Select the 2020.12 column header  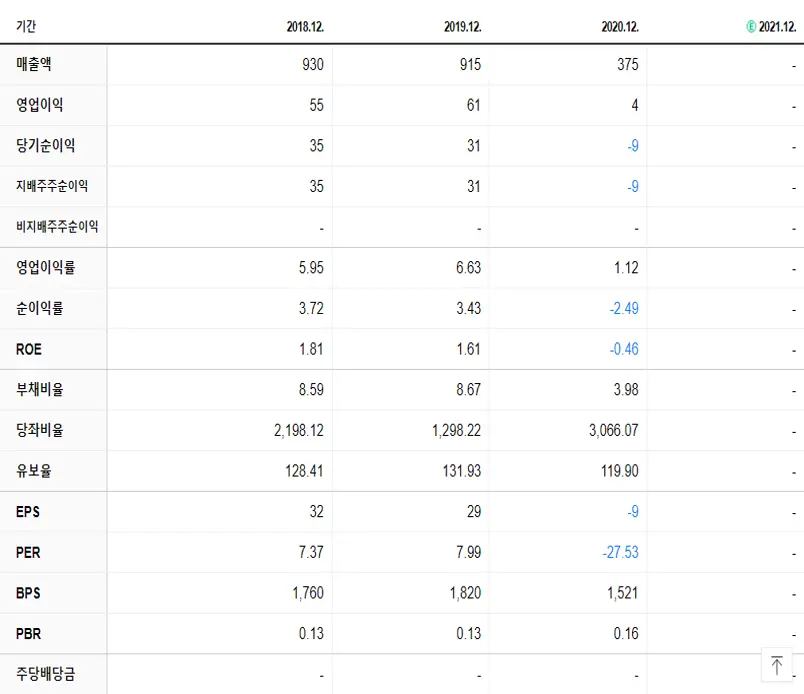(x=621, y=27)
